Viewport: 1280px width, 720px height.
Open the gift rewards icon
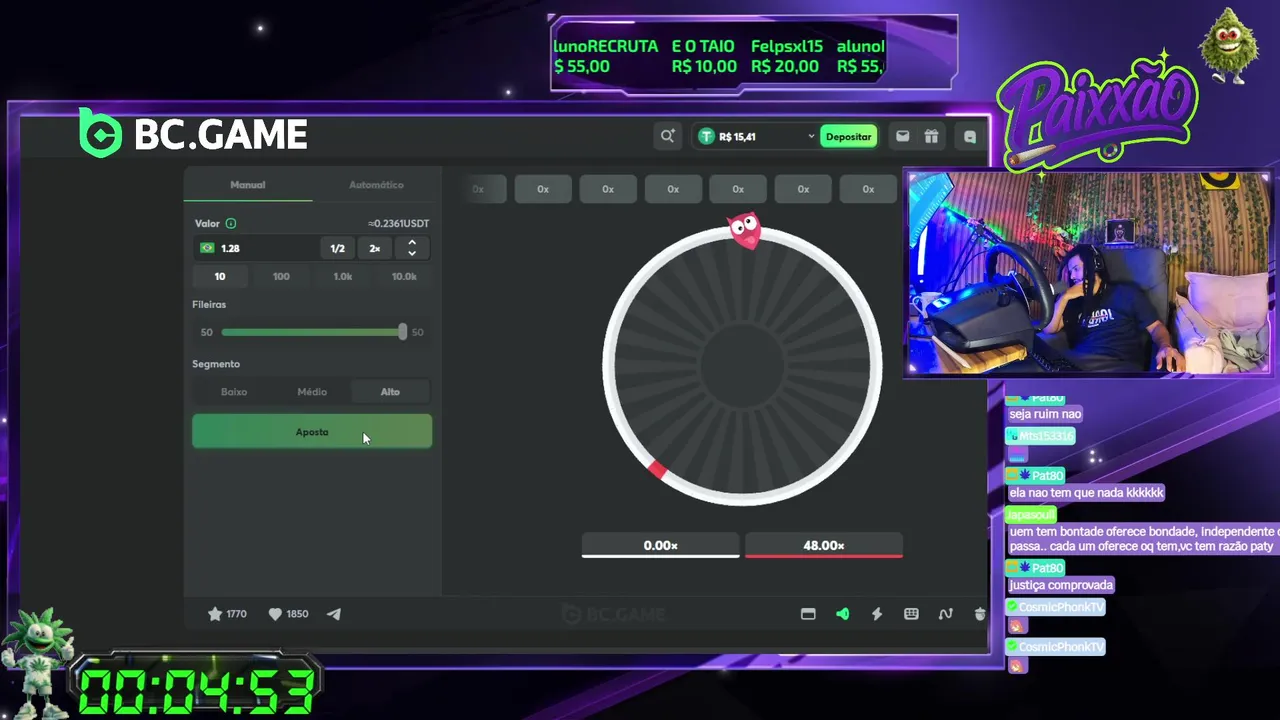pos(931,136)
